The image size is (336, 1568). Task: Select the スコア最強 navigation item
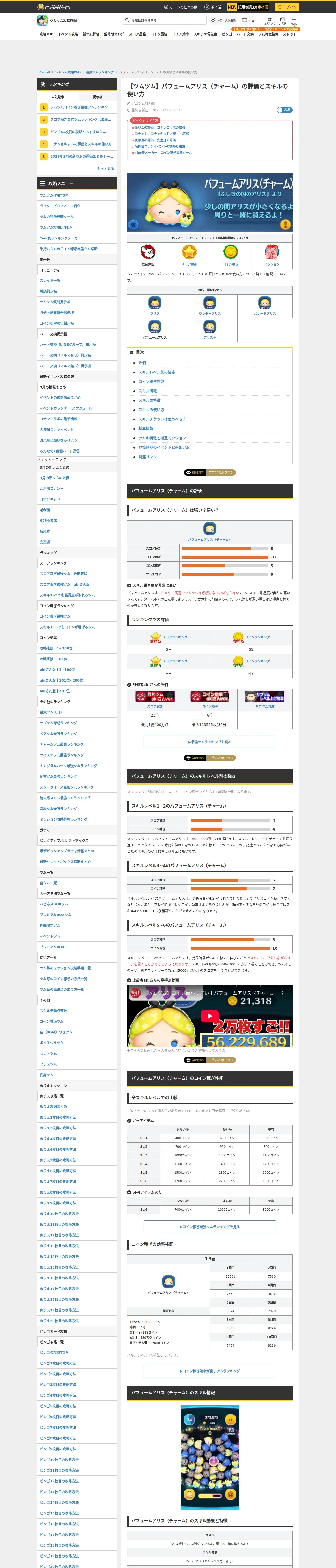pyautogui.click(x=137, y=34)
